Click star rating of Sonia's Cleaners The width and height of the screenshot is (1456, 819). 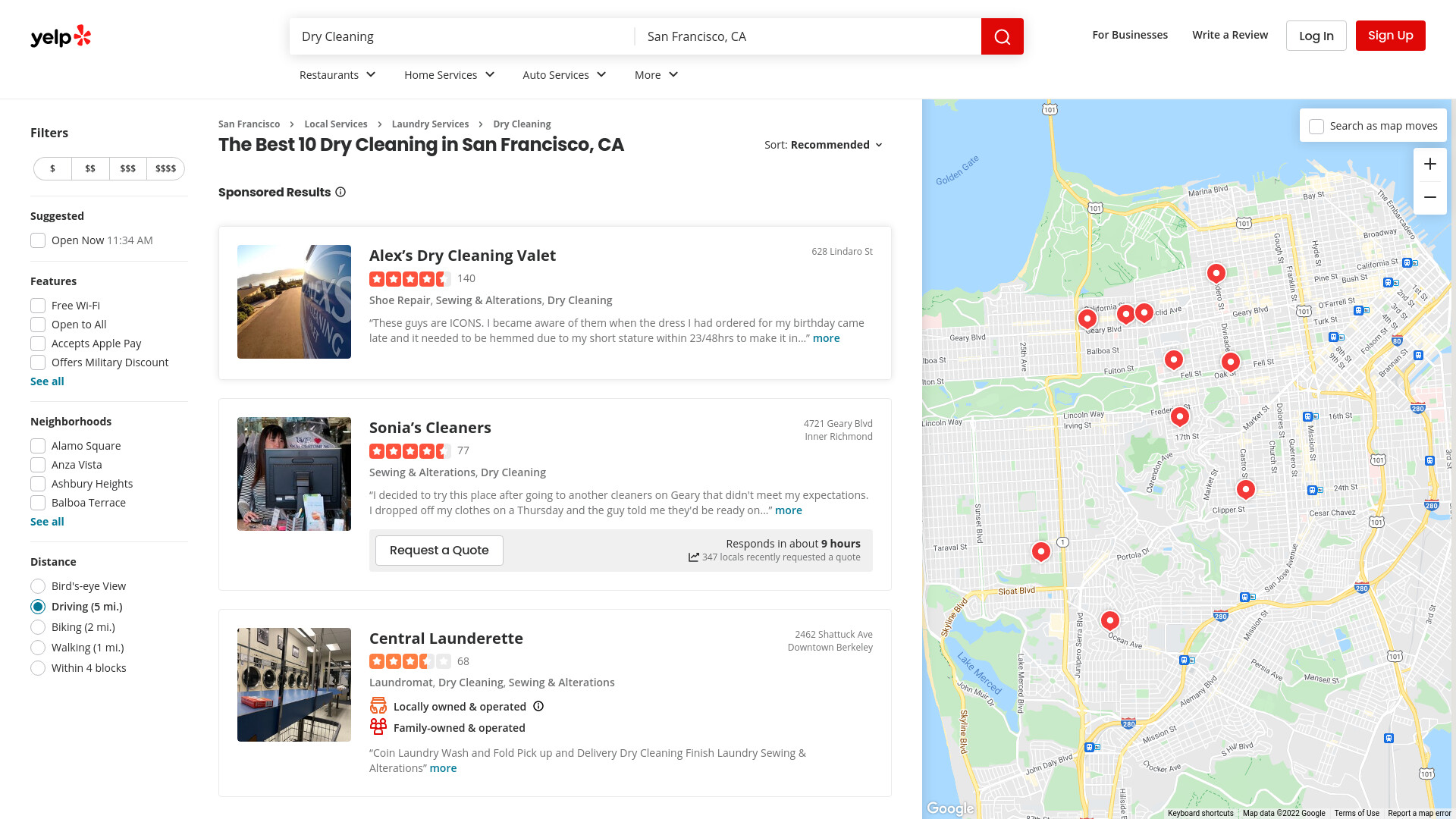(x=410, y=451)
